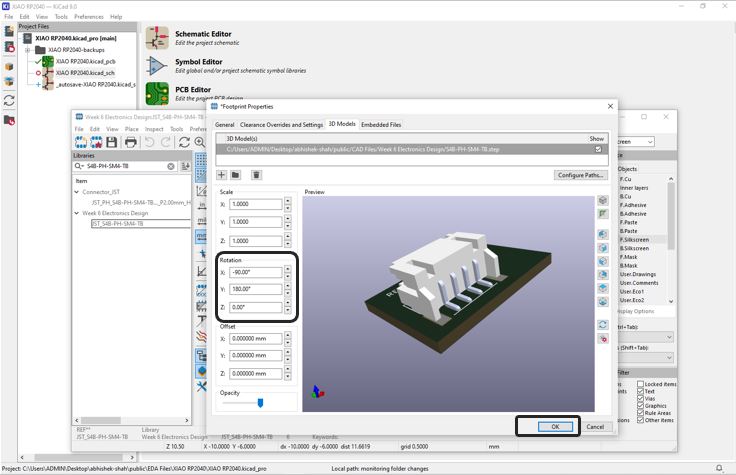
Task: Open the Inspect menu in Footprint Editor
Action: click(154, 129)
